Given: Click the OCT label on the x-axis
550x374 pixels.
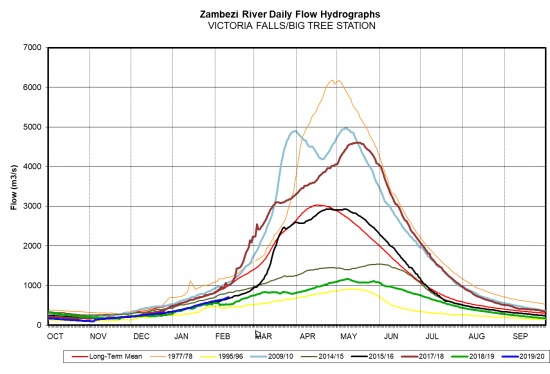Looking at the screenshot, I should pyautogui.click(x=55, y=336).
